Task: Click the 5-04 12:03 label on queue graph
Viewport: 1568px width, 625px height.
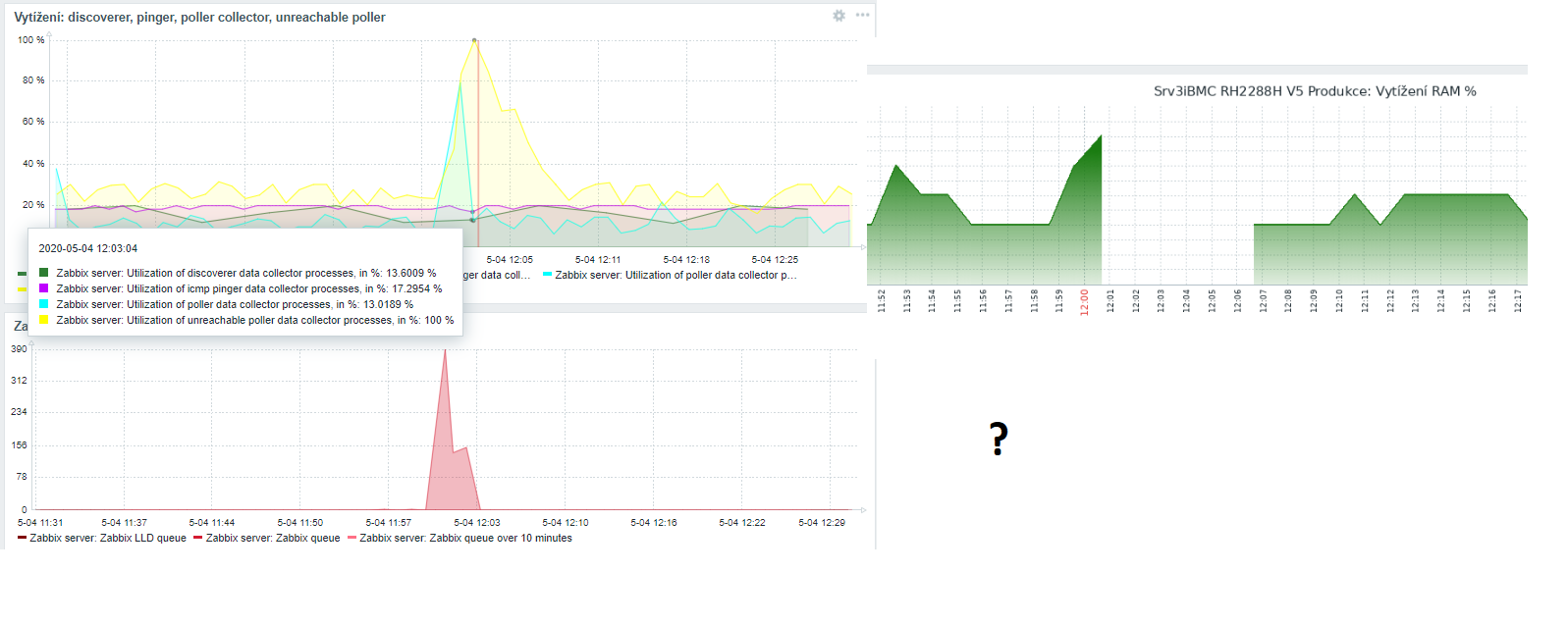Action: tap(477, 523)
